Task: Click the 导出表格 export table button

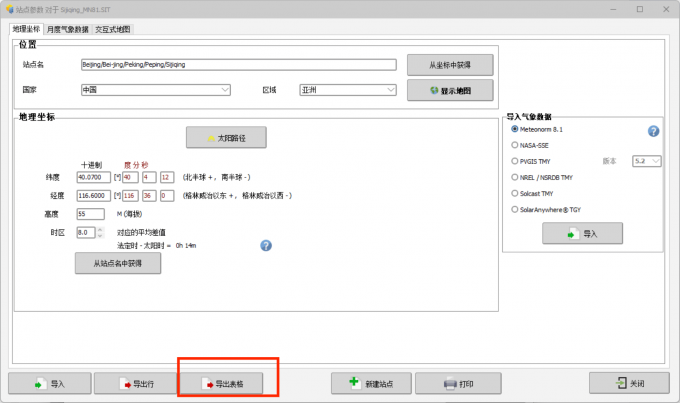Action: (x=221, y=383)
